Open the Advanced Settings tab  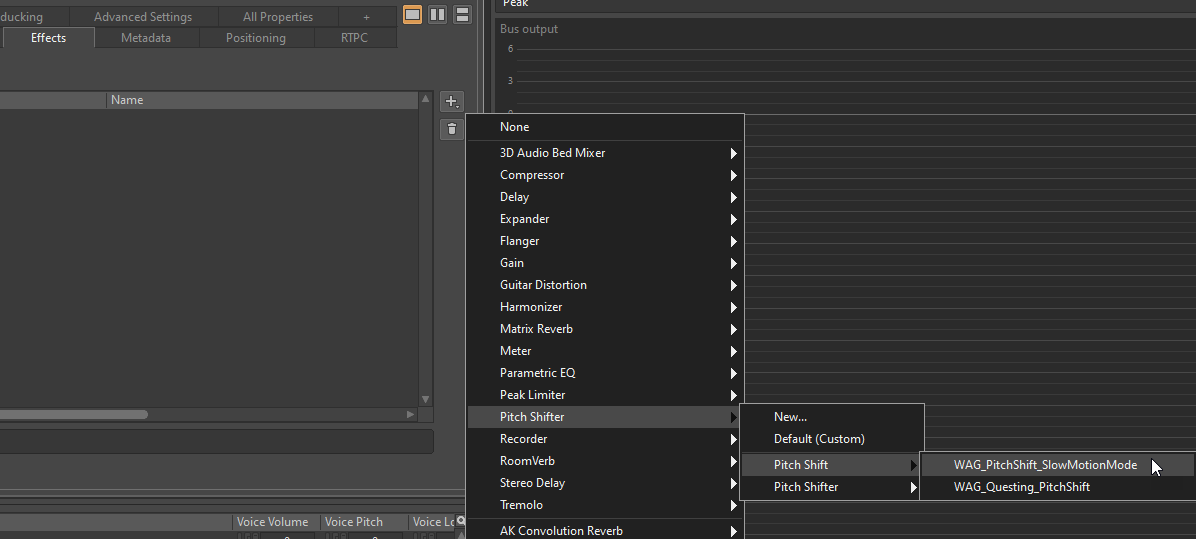point(143,17)
